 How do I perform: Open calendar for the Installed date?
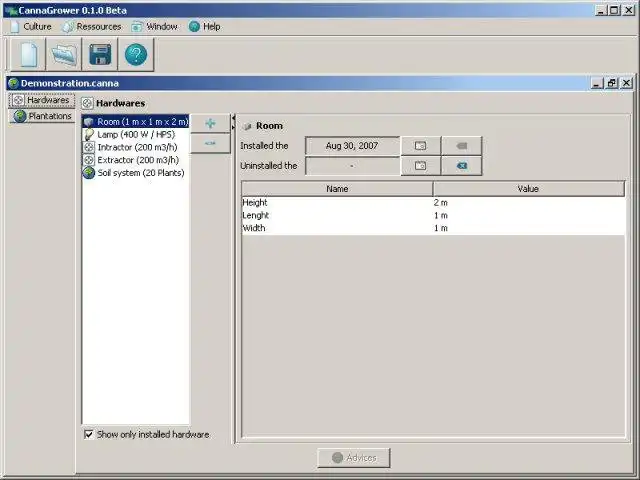point(420,146)
